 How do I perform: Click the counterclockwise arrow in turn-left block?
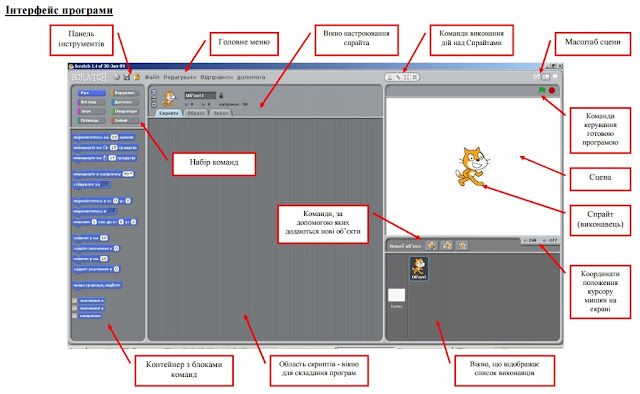[x=105, y=158]
